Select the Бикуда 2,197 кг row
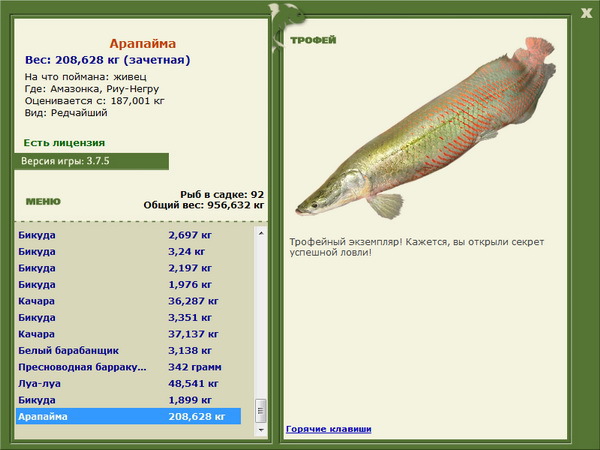This screenshot has width=600, height=450. (x=129, y=268)
